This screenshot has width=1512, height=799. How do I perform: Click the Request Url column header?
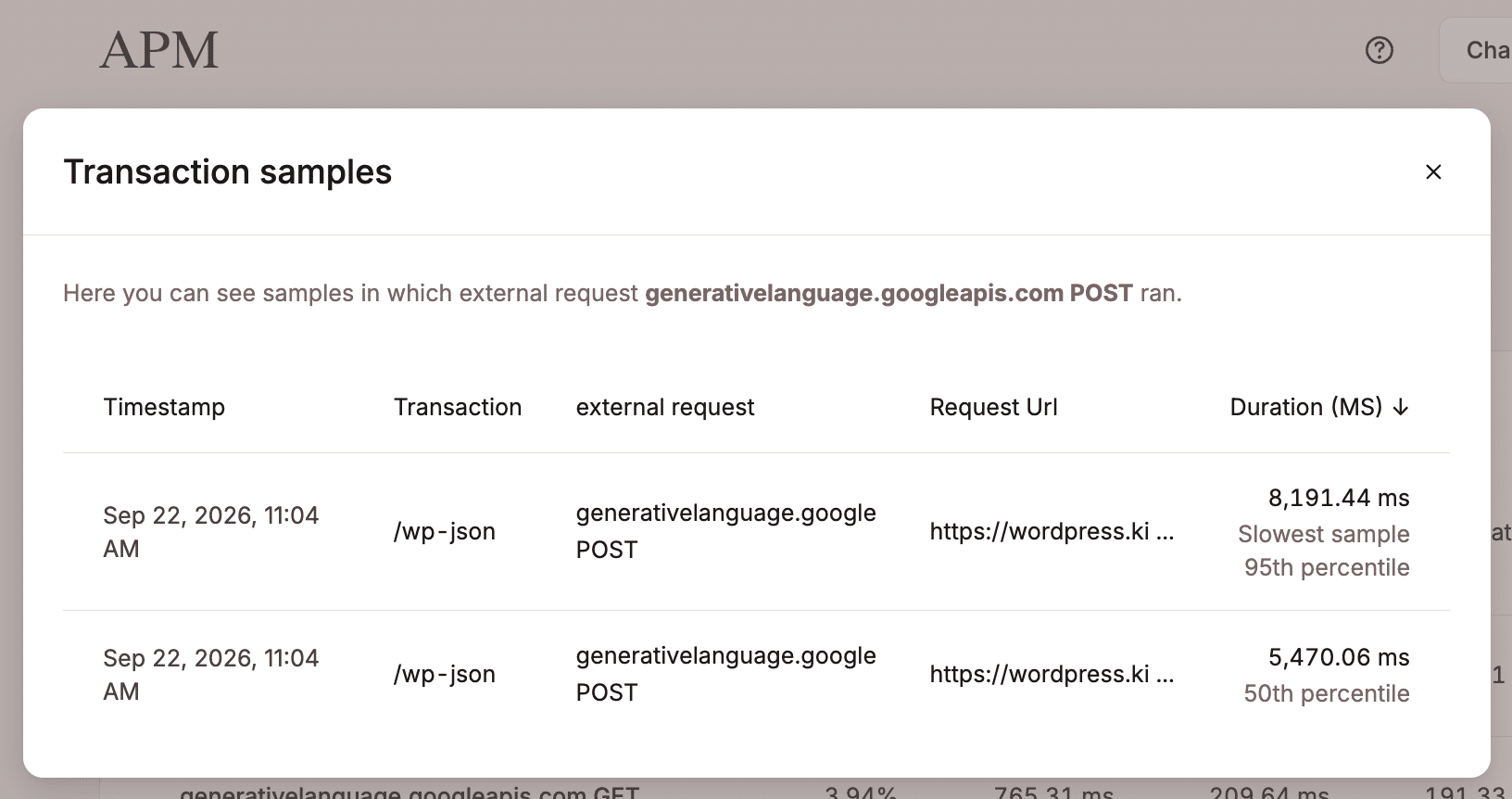click(x=993, y=407)
